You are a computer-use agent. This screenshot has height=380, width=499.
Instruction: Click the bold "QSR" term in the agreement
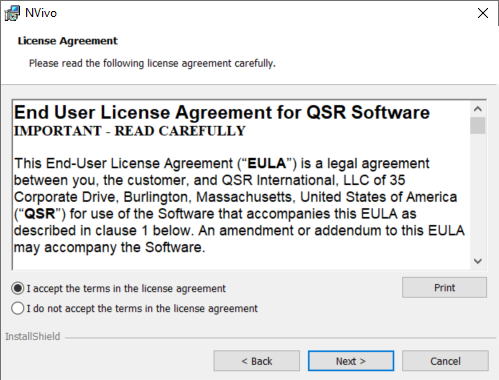40,214
